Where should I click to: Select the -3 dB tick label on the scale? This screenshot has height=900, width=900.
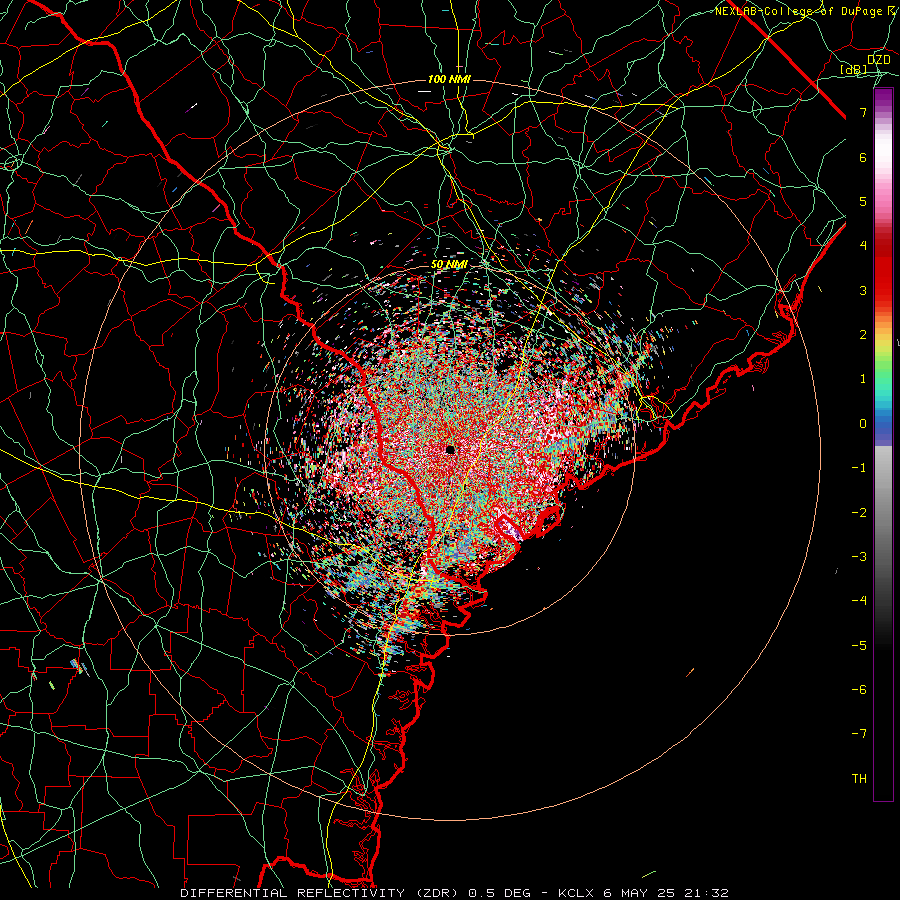pyautogui.click(x=859, y=557)
